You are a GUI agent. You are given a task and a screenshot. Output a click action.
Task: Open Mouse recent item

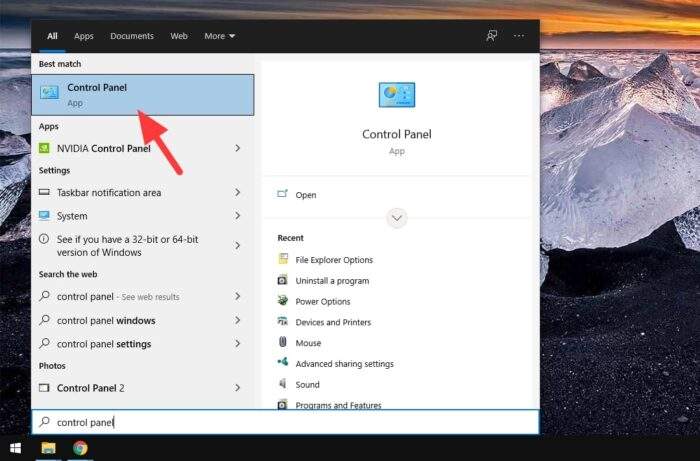pos(308,343)
